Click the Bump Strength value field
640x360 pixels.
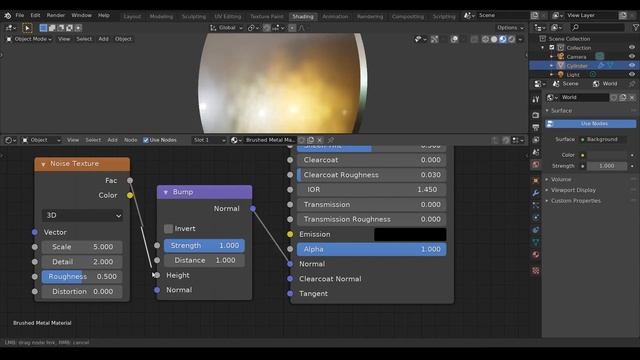[x=204, y=245]
